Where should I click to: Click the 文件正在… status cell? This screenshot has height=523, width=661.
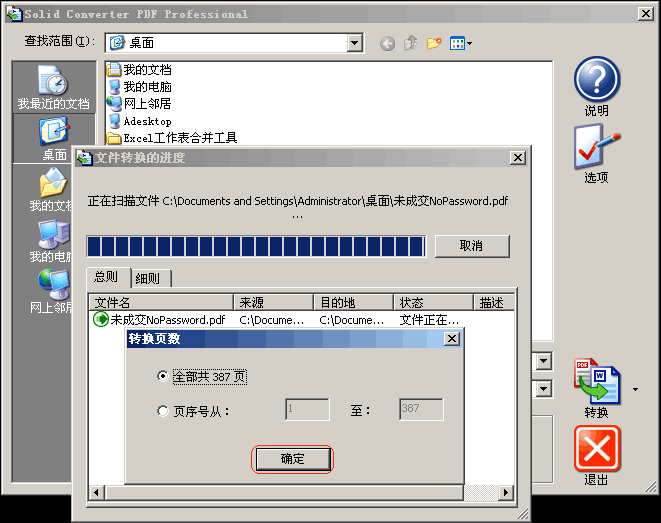coord(429,320)
